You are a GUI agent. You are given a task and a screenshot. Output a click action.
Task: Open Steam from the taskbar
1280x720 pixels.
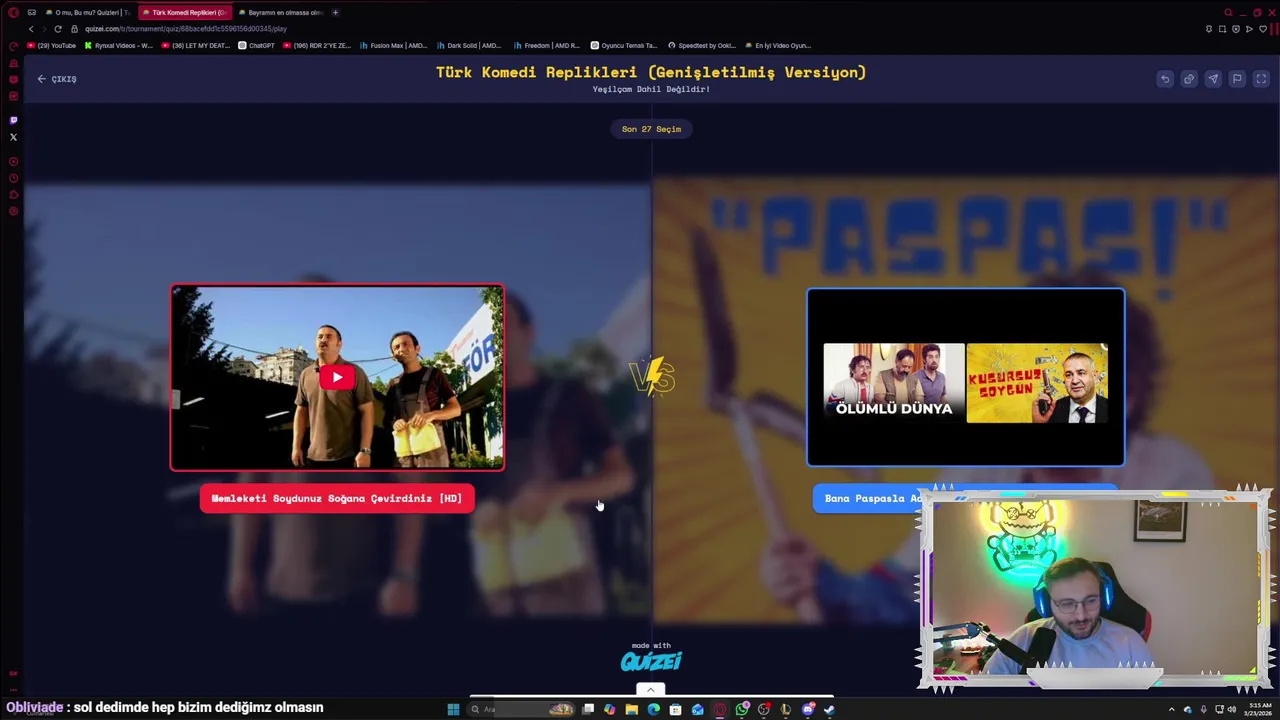tap(829, 709)
